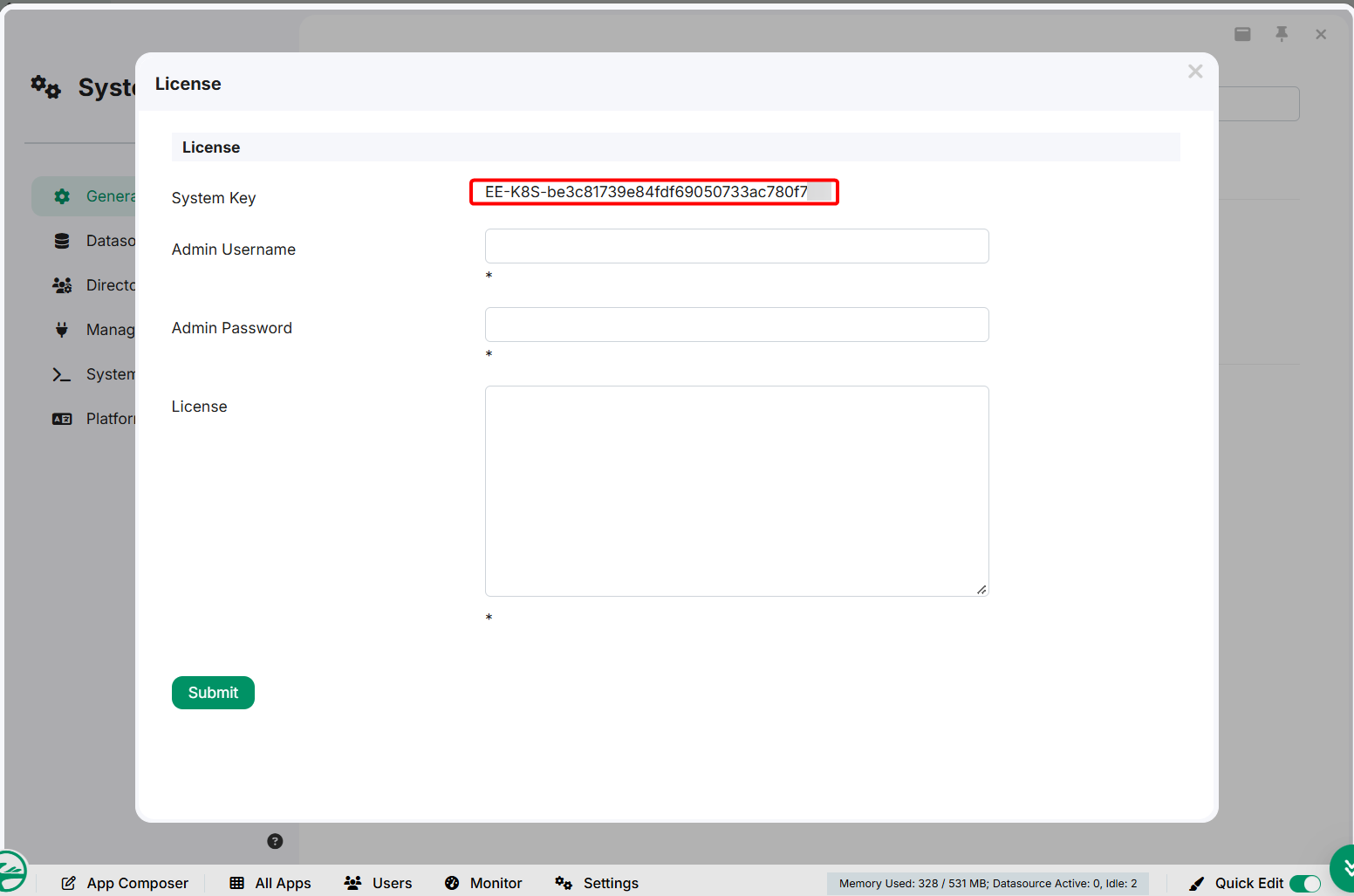
Task: Click the General gear icon in sidebar
Action: (x=62, y=196)
